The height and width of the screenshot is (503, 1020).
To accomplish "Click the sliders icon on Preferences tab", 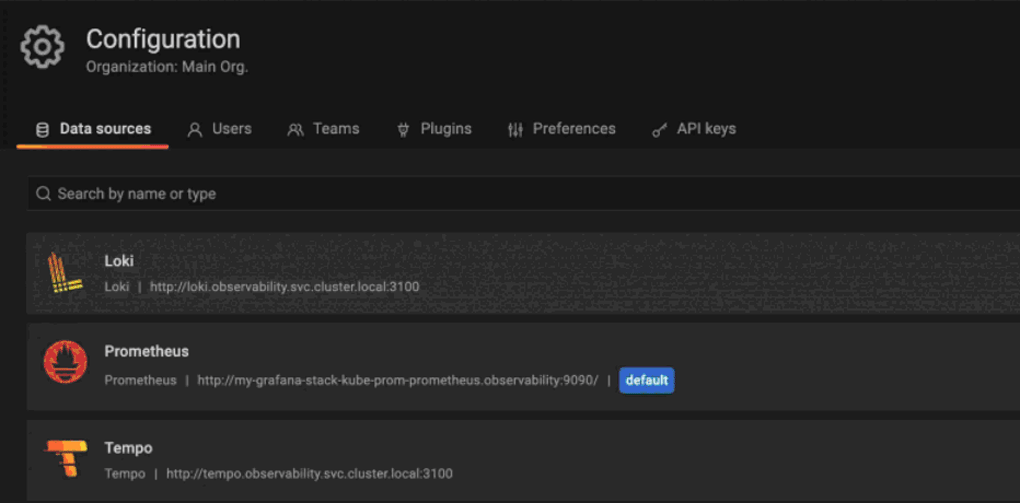I will [515, 130].
